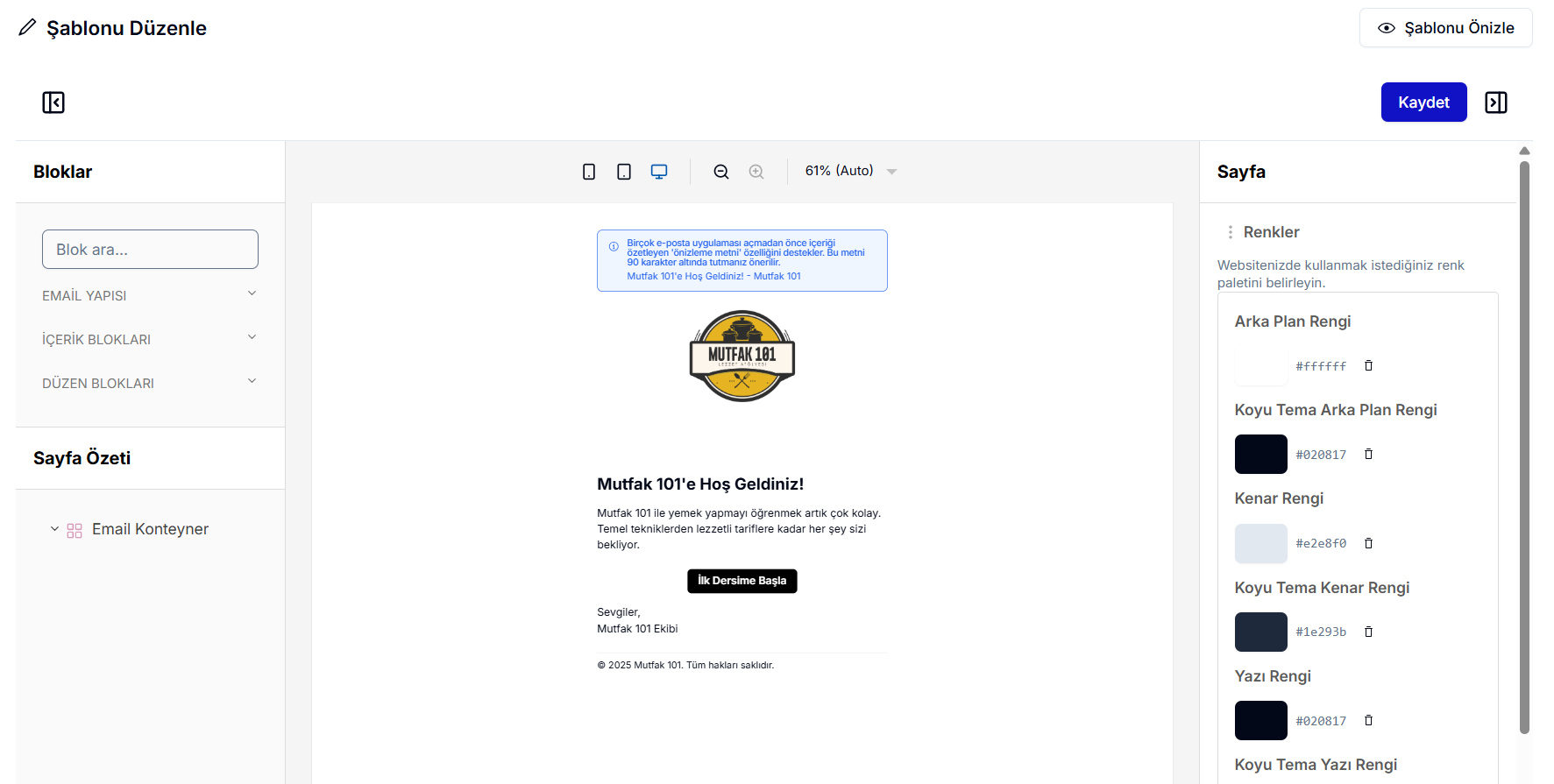1554x784 pixels.
Task: Switch to mobile device preview
Action: pos(589,172)
